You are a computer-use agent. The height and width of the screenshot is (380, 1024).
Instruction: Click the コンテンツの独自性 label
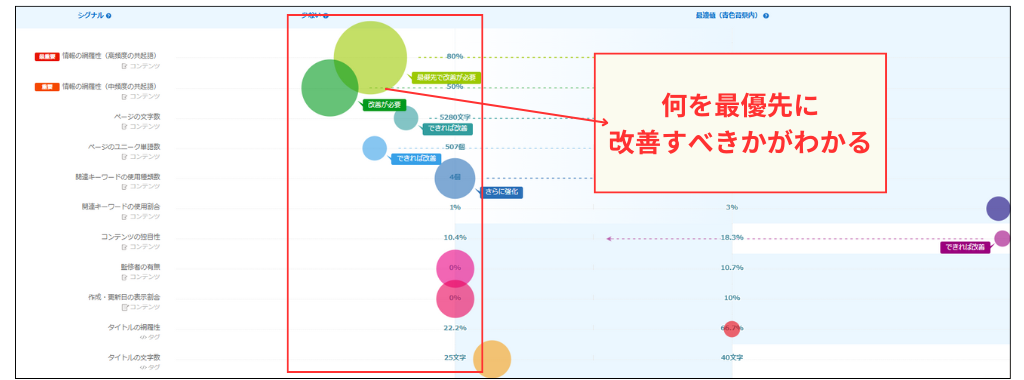[x=131, y=236]
